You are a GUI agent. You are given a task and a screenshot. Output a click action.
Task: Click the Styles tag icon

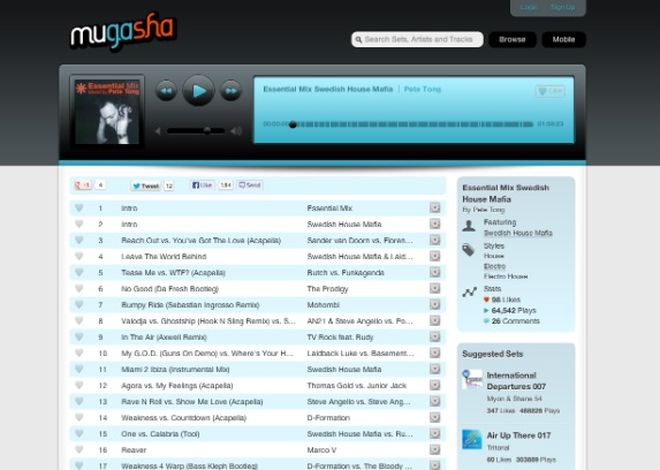pyautogui.click(x=468, y=250)
